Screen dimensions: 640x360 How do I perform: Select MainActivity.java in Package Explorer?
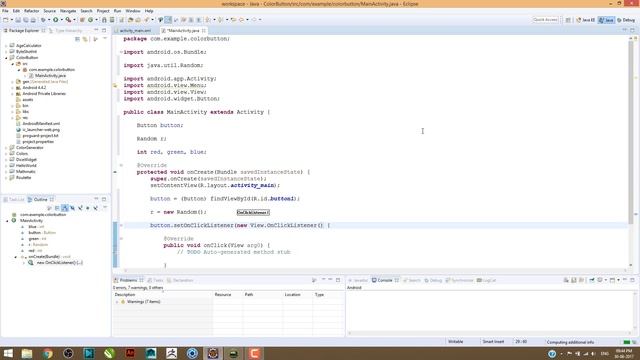click(x=50, y=76)
